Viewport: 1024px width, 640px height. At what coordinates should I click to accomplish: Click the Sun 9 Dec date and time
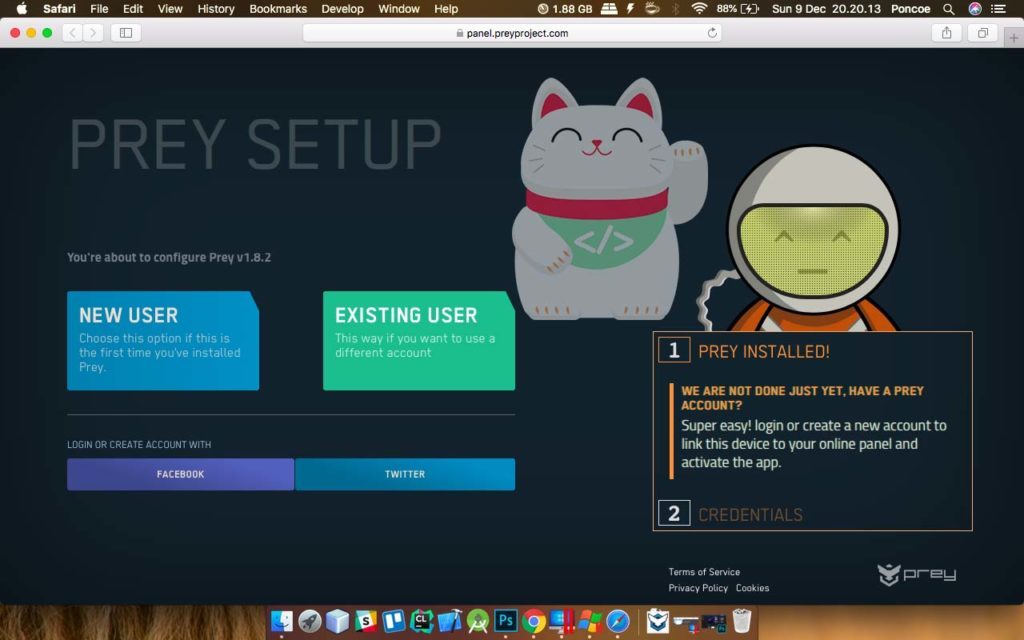coord(826,8)
